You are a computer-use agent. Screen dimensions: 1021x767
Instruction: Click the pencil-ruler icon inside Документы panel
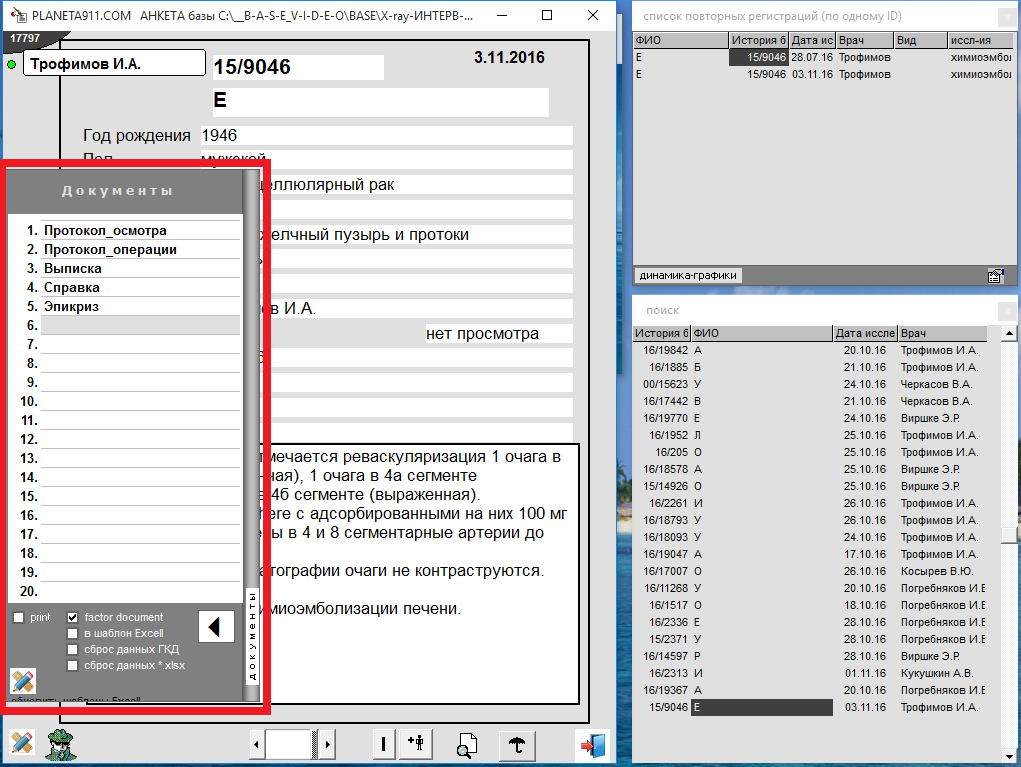(x=23, y=681)
